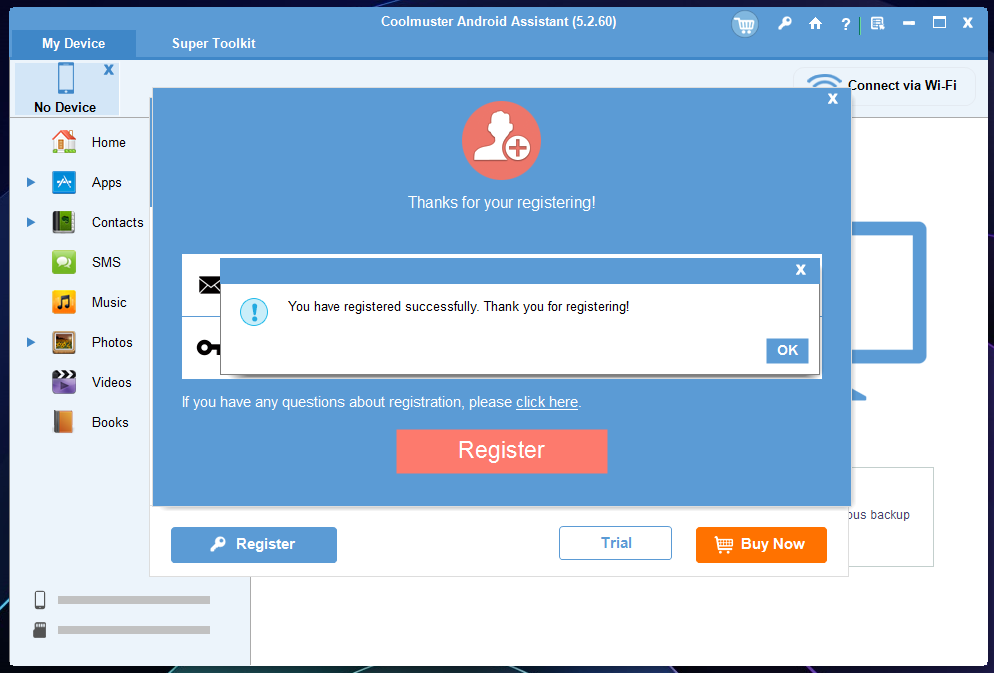Click the orange Buy Now button

[x=761, y=544]
